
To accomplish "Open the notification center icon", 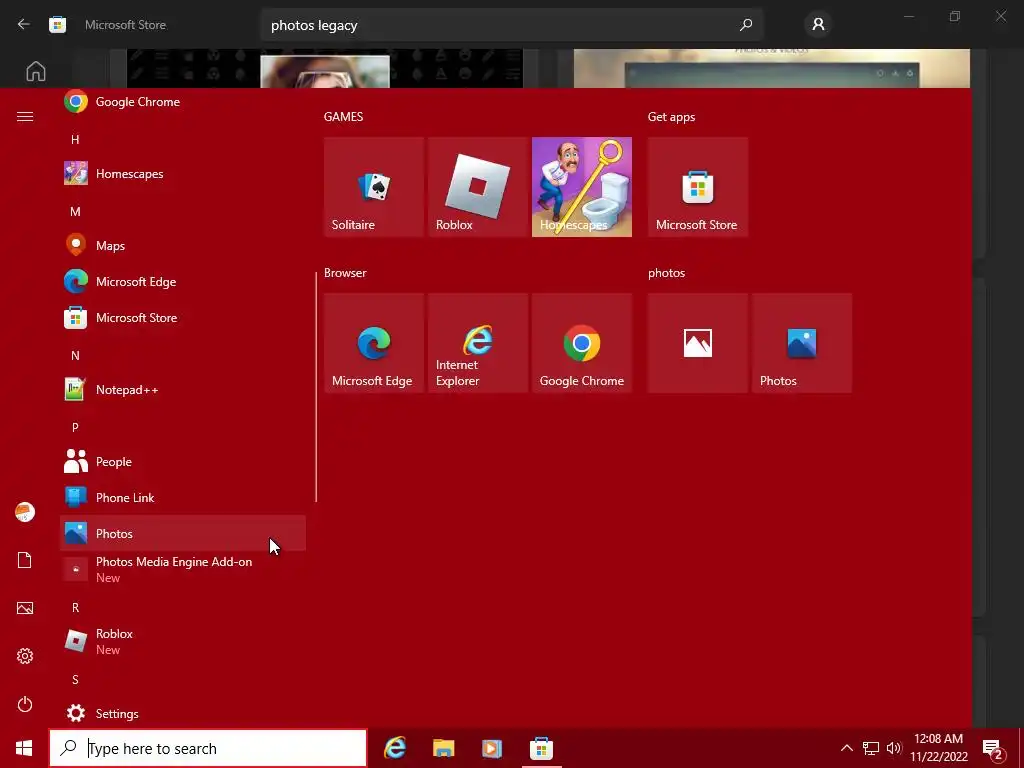I will 992,748.
